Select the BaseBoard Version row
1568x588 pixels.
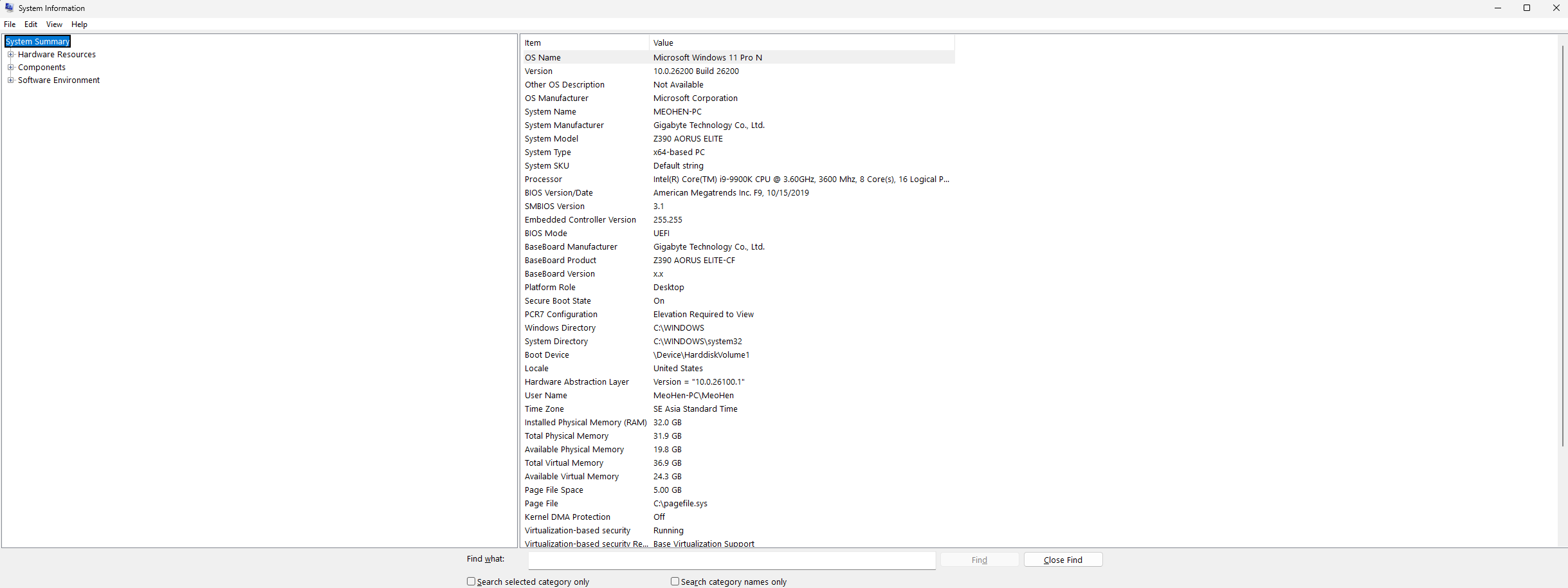738,274
